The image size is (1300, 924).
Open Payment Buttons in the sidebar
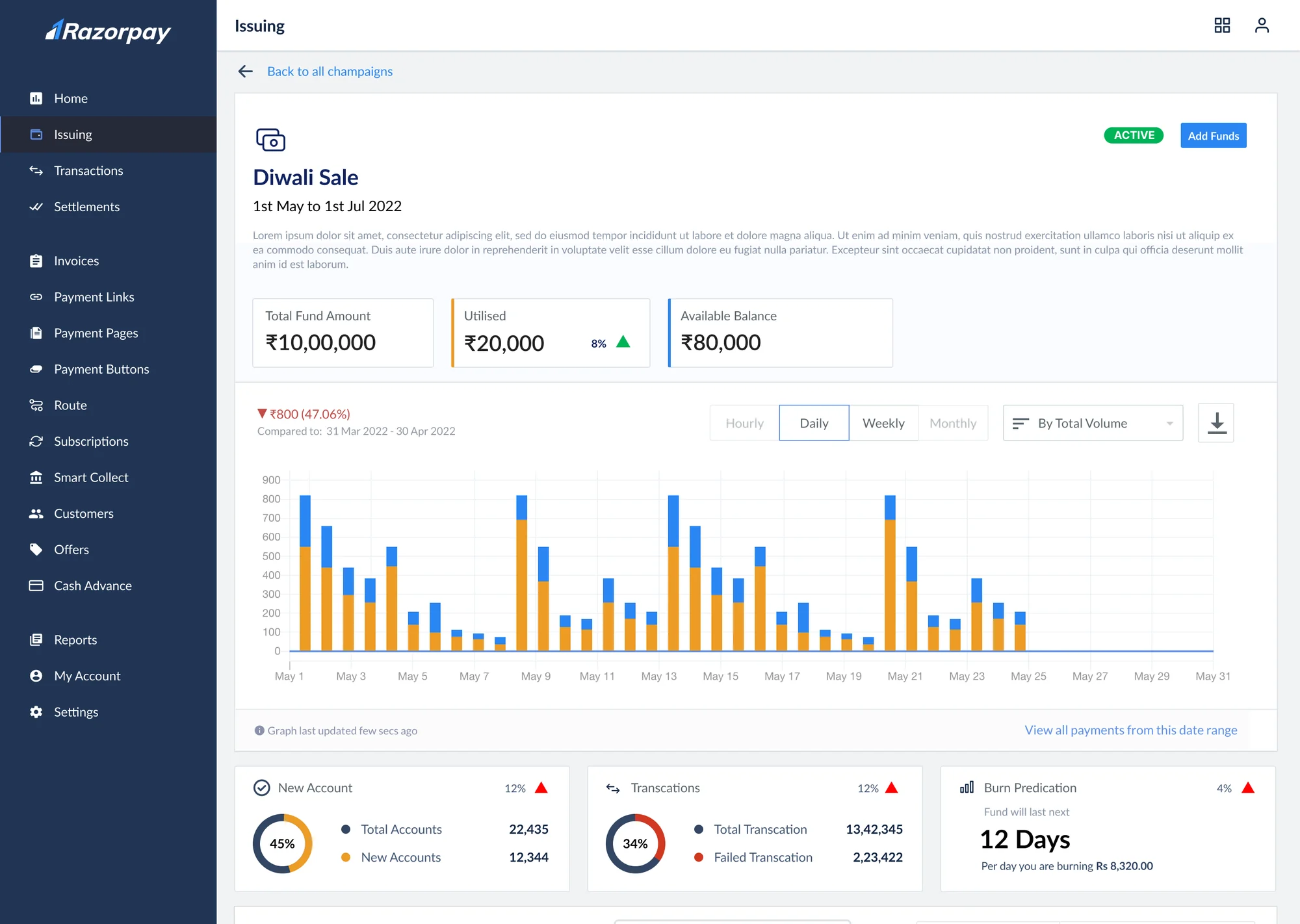[109, 369]
